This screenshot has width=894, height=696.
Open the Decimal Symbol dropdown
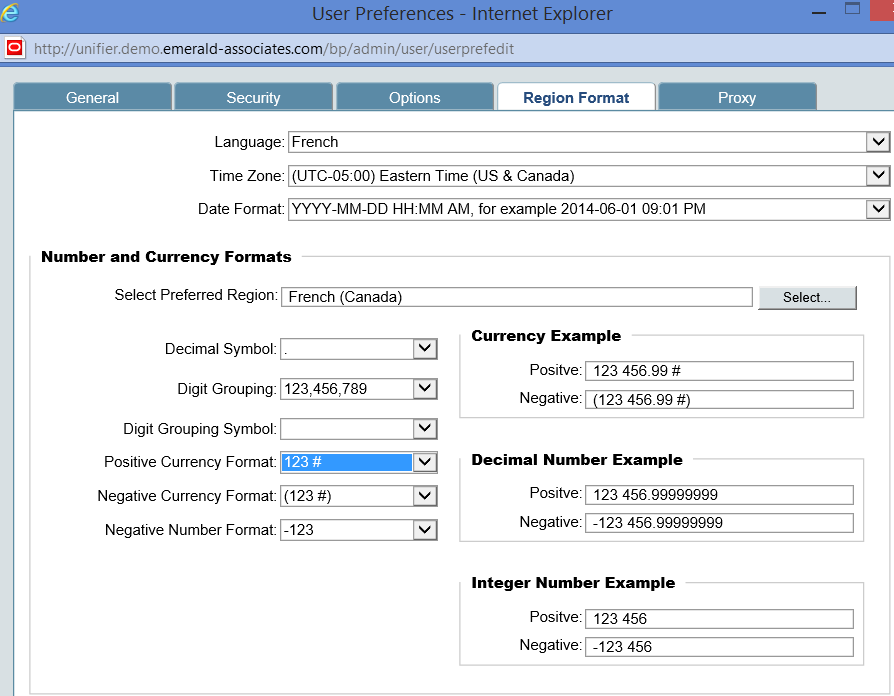(x=425, y=349)
